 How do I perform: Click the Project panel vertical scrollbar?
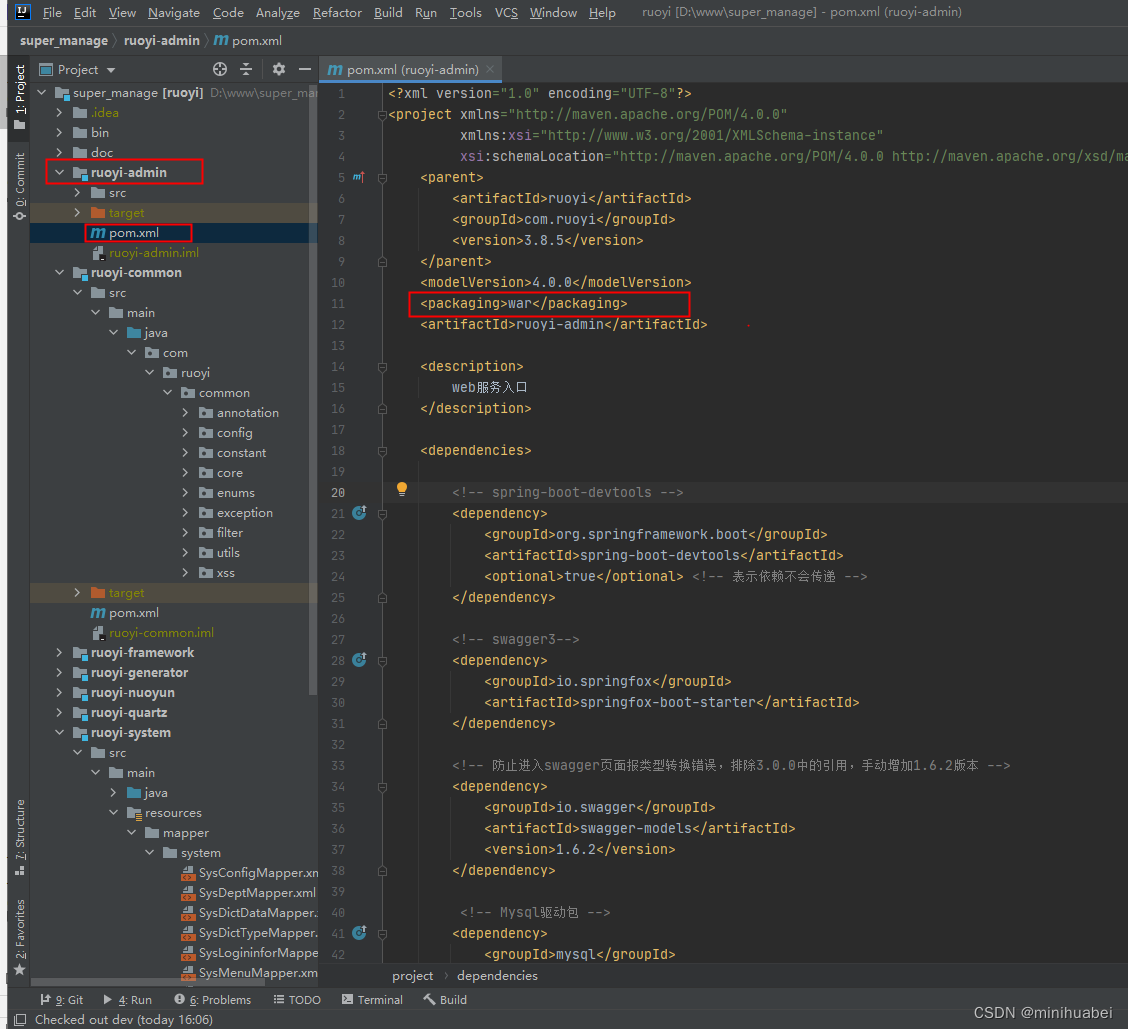[x=313, y=389]
